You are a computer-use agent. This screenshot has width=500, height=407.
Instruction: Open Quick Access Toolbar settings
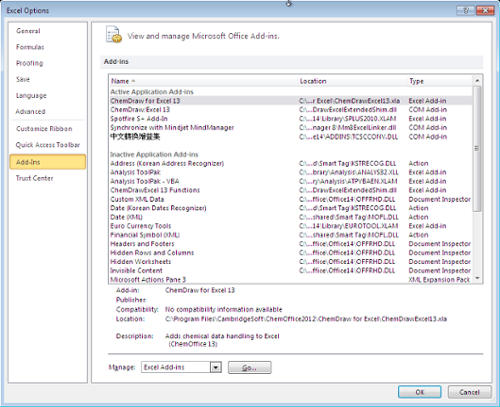[x=48, y=145]
